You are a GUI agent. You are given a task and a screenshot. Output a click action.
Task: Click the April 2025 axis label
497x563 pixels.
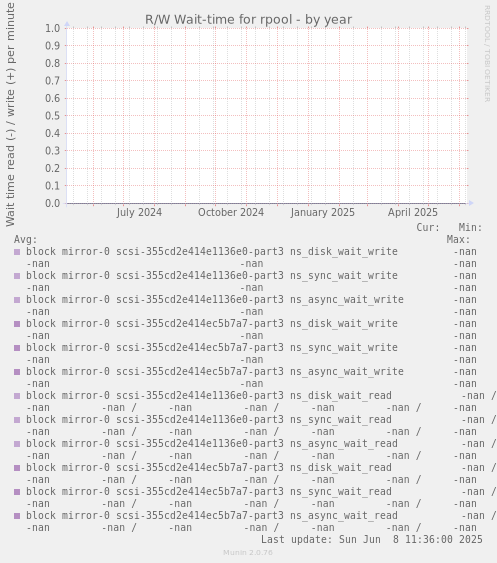413,212
